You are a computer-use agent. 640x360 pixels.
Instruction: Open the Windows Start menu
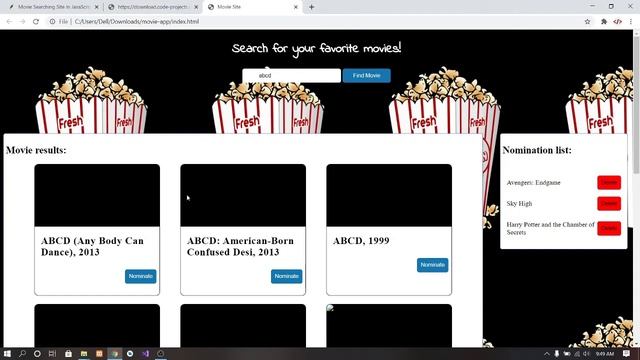pyautogui.click(x=7, y=353)
